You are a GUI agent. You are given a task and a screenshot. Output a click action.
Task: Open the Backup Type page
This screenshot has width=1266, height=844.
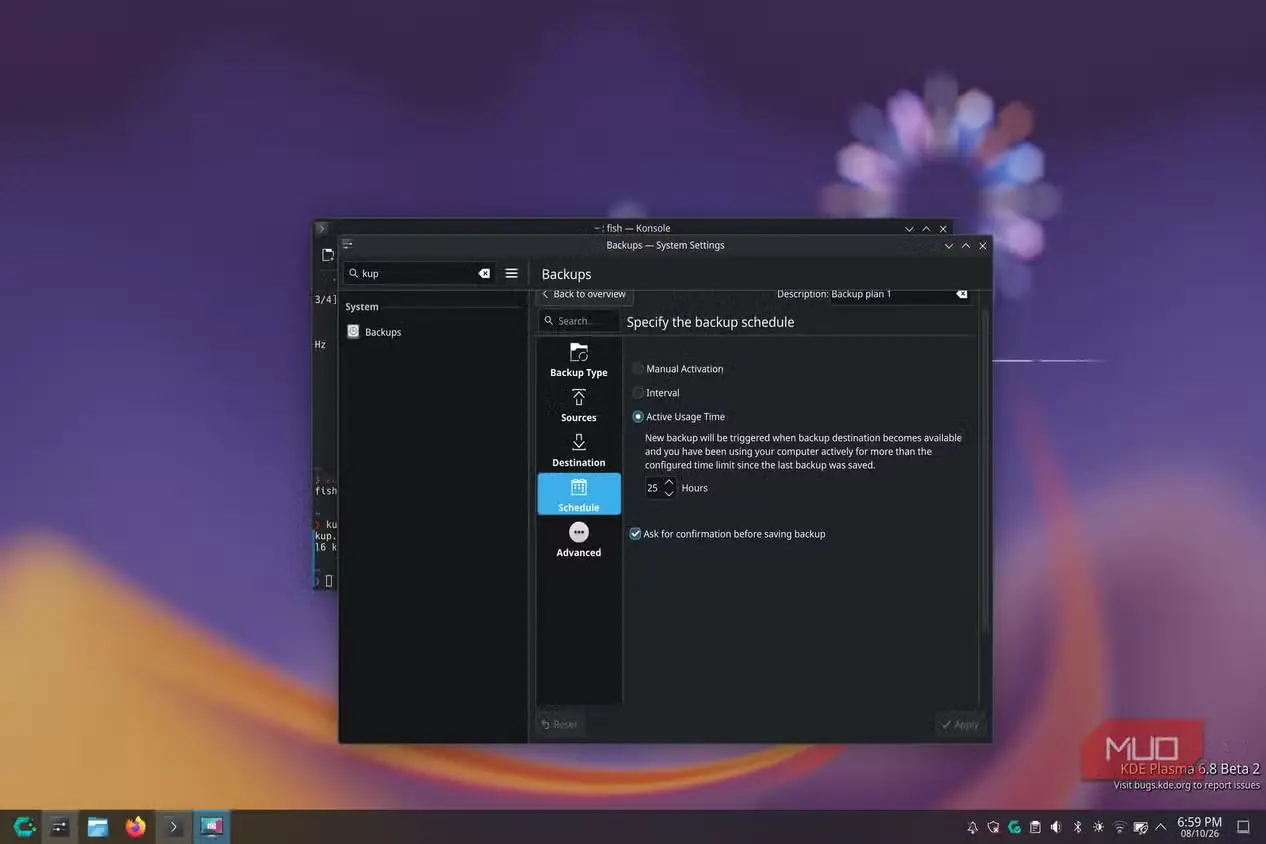coord(578,360)
